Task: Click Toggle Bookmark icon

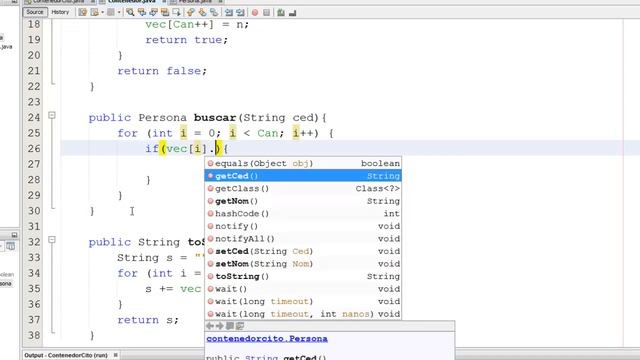Action: (213, 13)
